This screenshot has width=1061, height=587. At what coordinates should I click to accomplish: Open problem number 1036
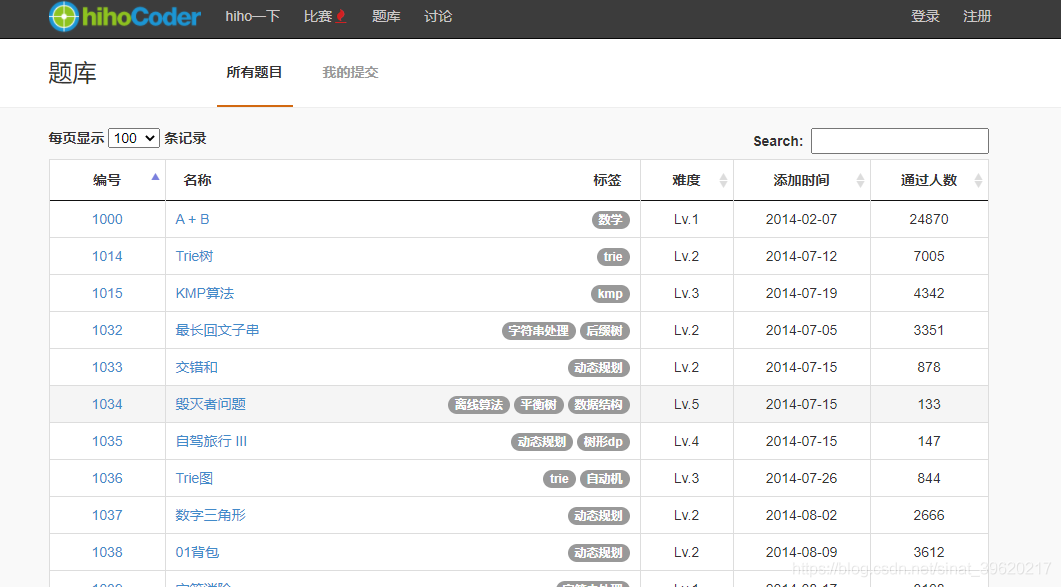107,478
